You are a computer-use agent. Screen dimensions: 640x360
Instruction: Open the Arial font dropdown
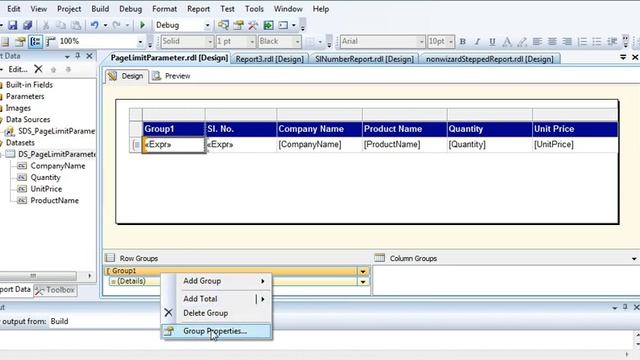[x=421, y=41]
